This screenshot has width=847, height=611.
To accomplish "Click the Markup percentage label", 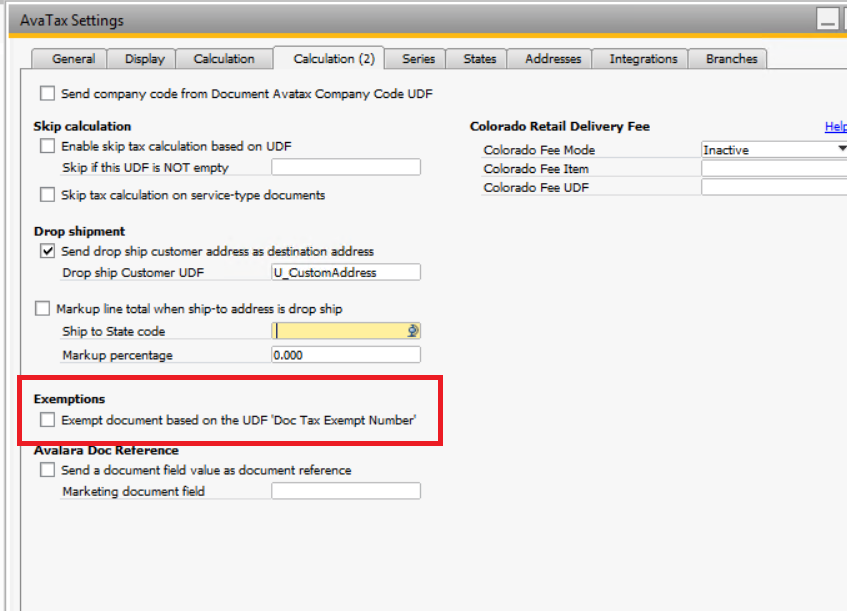I will (x=117, y=355).
